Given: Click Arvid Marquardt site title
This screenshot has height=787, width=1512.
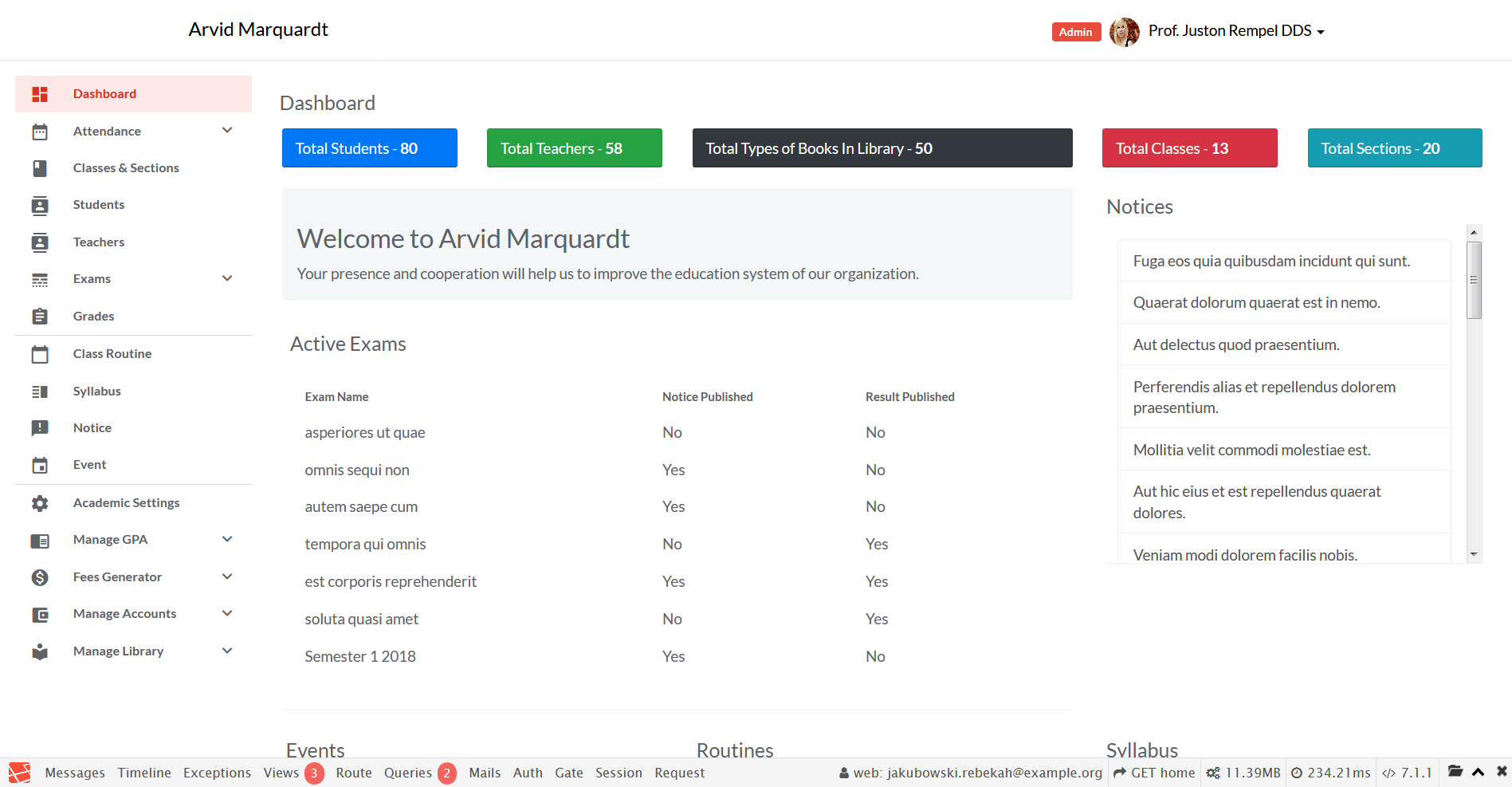Looking at the screenshot, I should [258, 30].
